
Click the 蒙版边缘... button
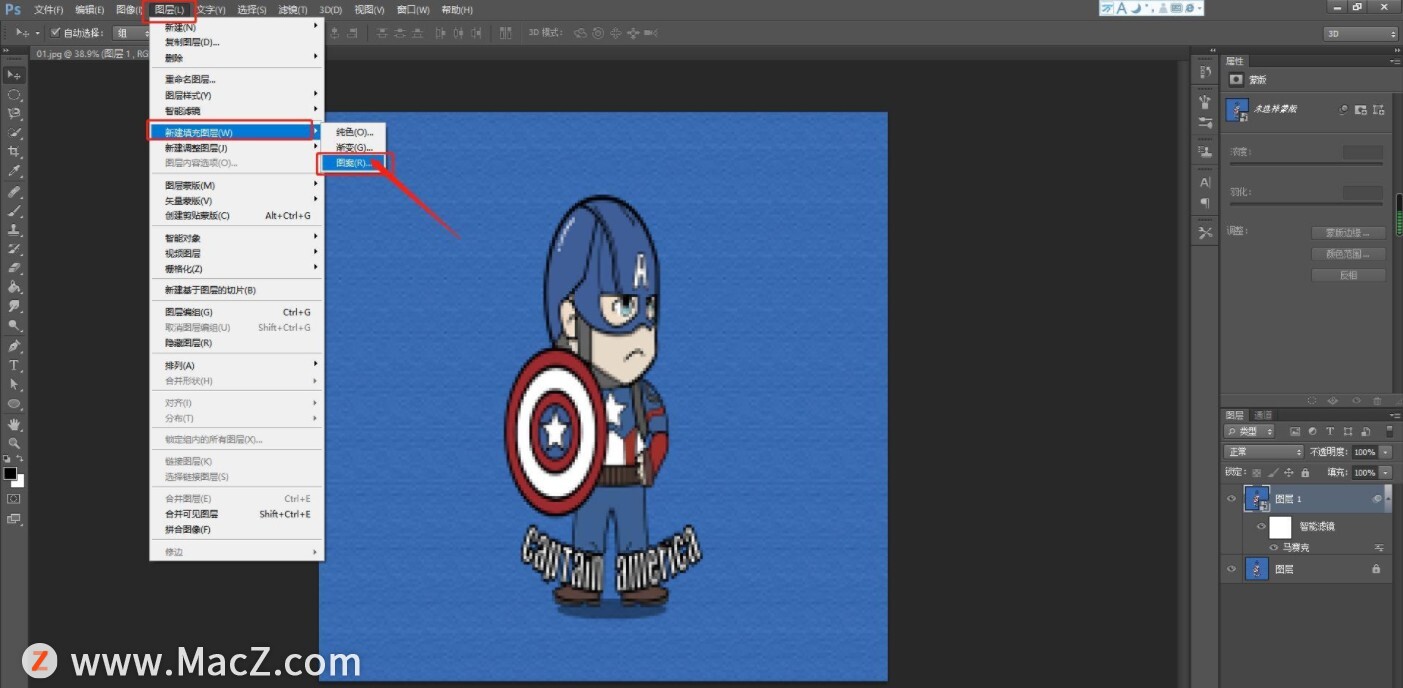click(x=1348, y=233)
